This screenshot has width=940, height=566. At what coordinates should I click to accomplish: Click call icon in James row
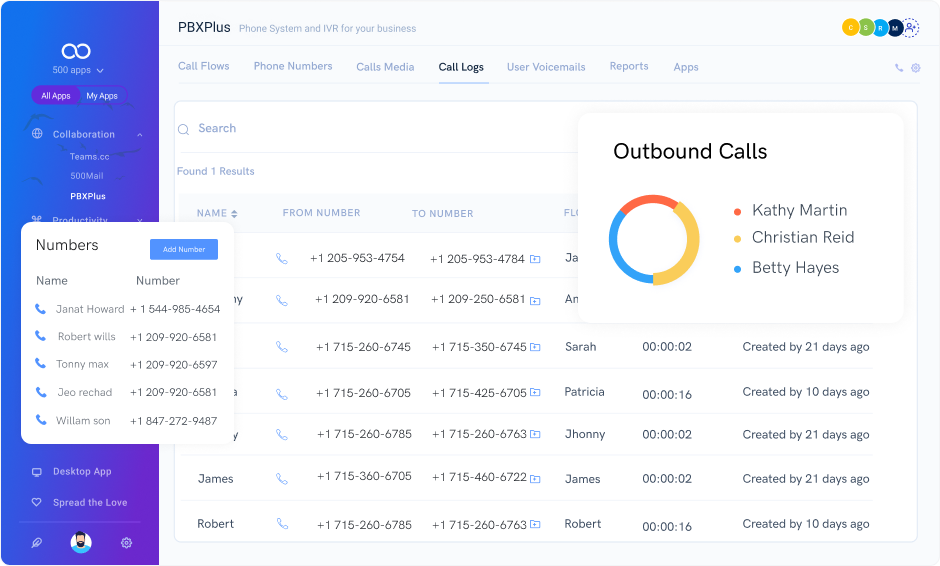pos(282,479)
